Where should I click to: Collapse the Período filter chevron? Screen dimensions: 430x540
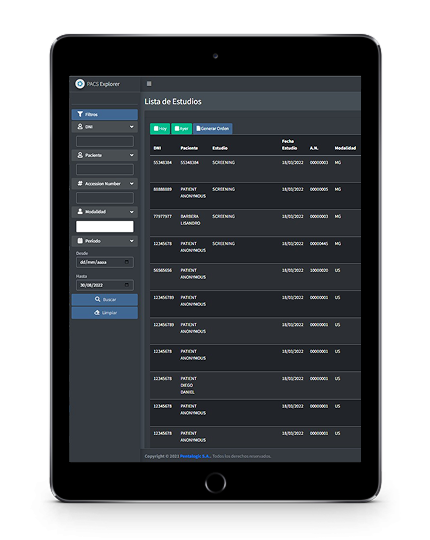132,241
